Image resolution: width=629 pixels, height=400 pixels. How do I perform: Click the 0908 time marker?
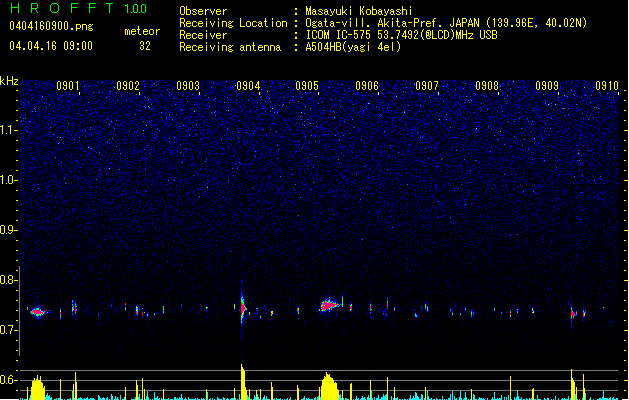tap(487, 86)
